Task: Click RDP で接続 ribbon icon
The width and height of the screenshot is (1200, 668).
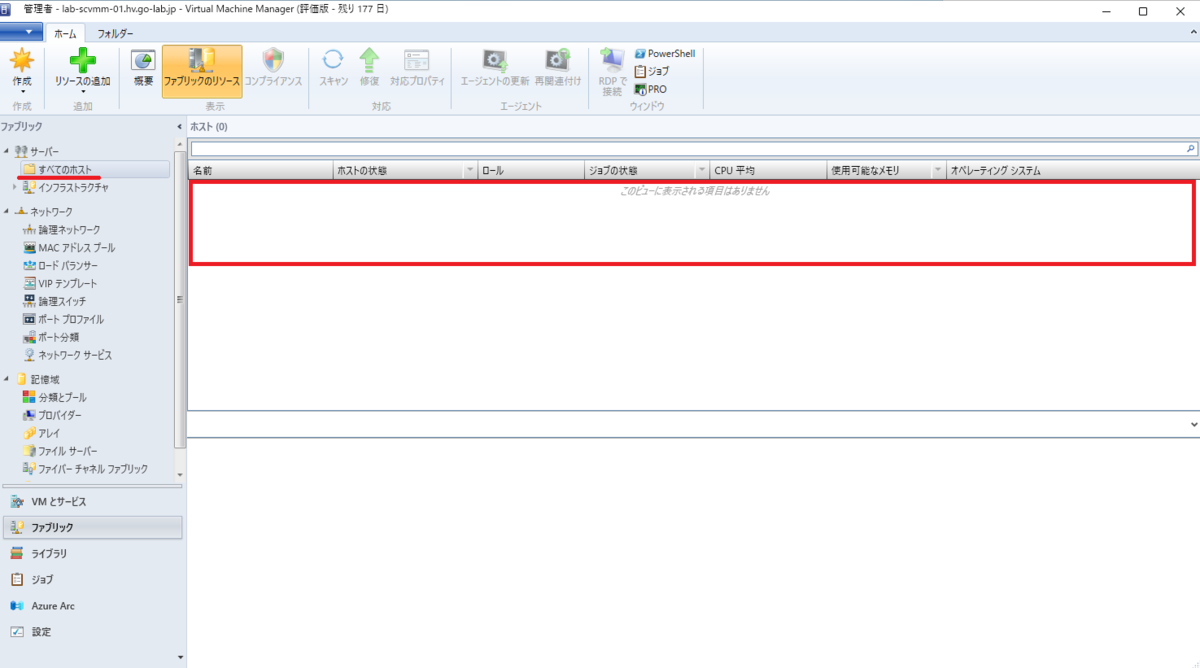Action: pos(612,59)
